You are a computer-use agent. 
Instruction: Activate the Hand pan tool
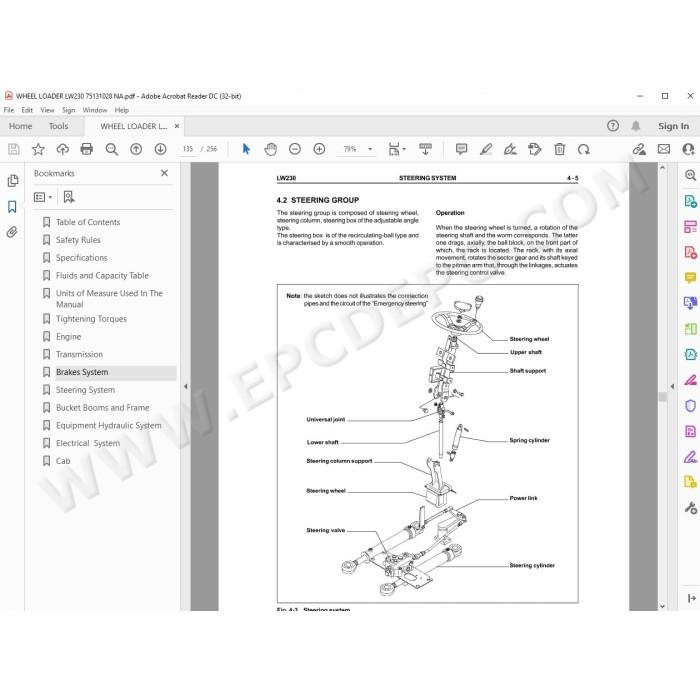(x=271, y=149)
